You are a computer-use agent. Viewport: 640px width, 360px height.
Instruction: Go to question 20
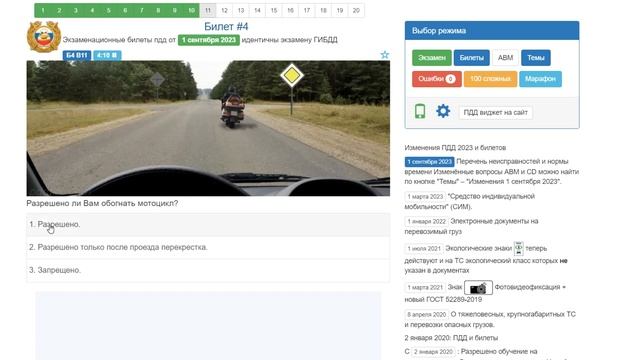click(356, 11)
